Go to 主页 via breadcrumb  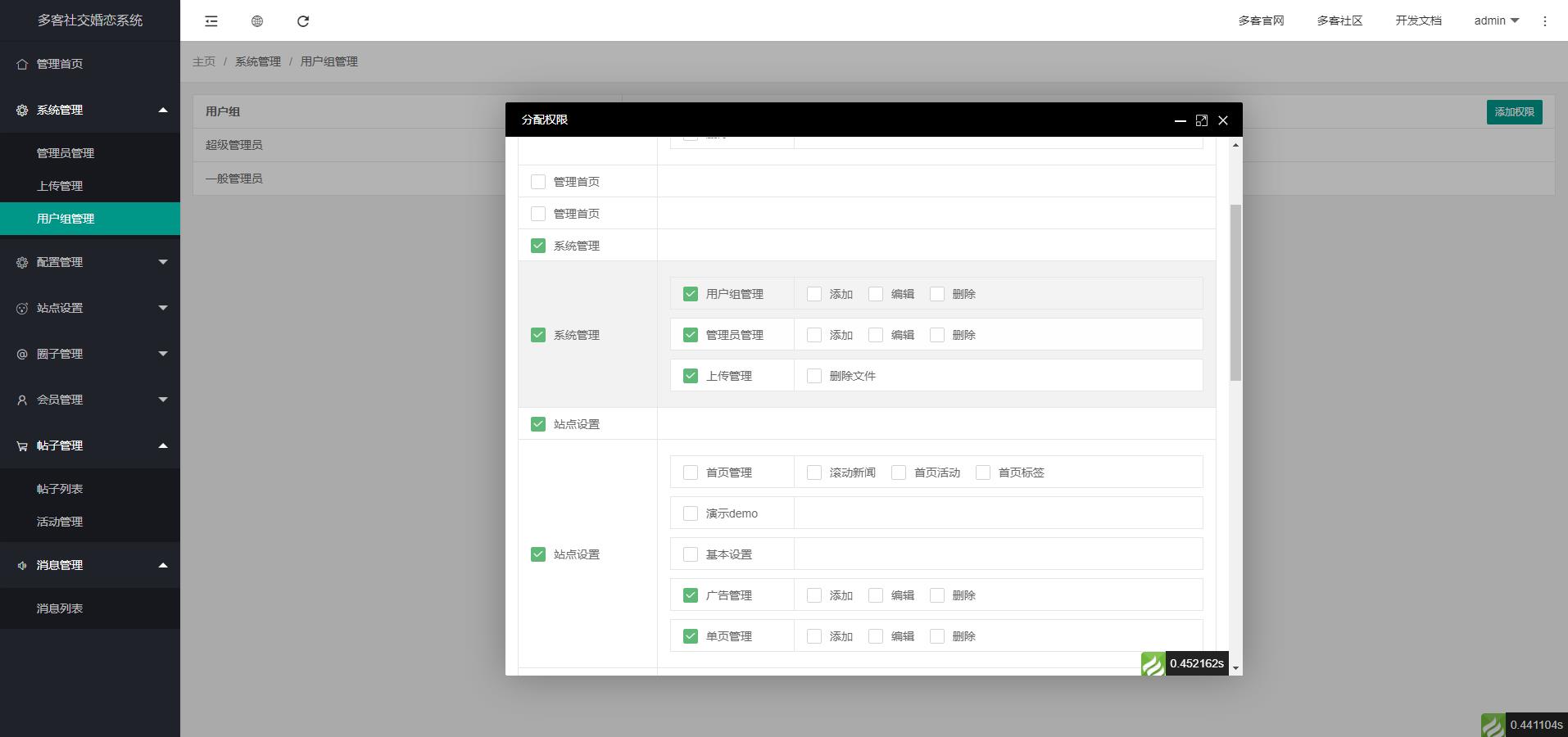tap(204, 61)
